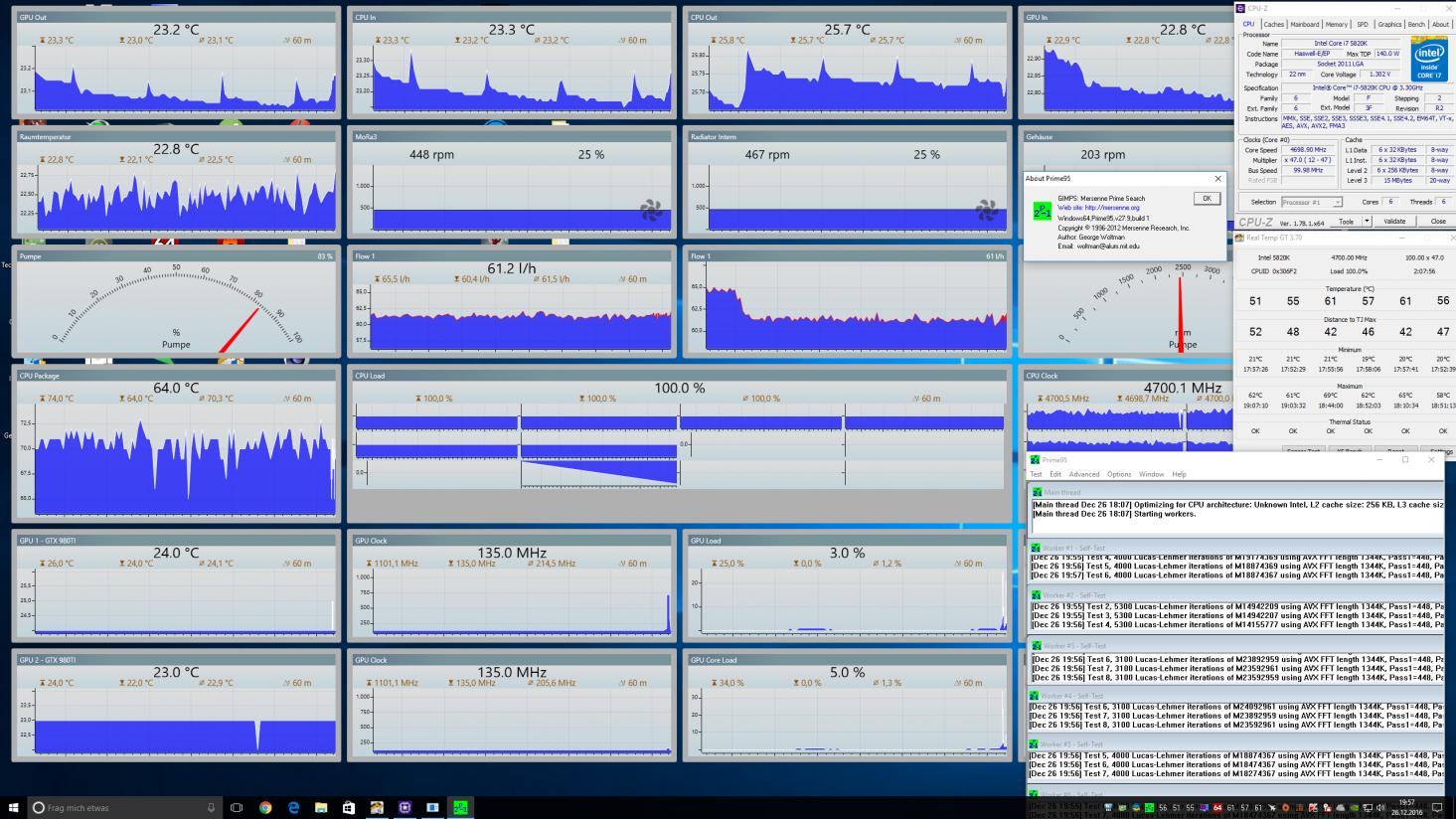
Task: Open the Advanced menu in Prime95
Action: click(x=1083, y=474)
